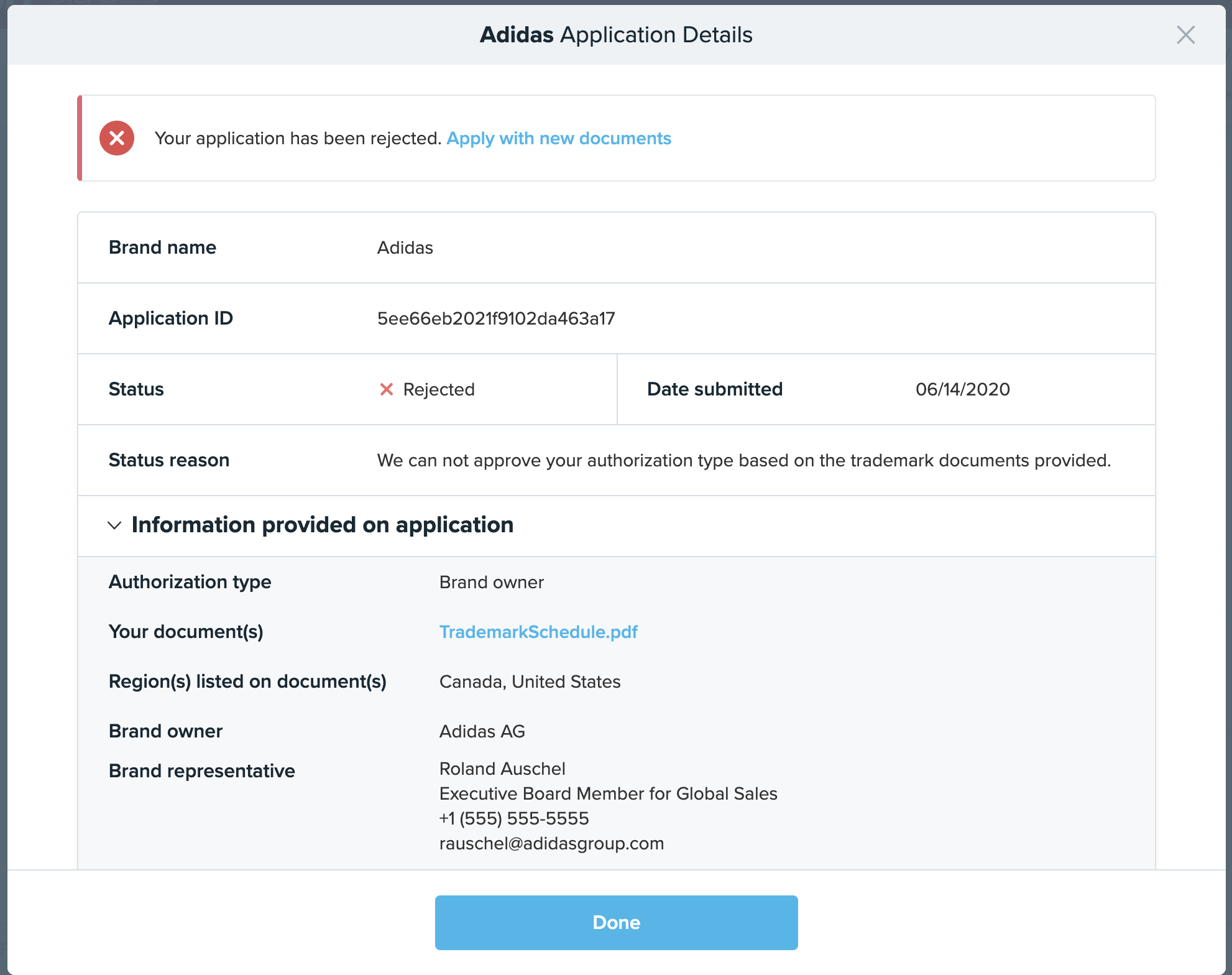Click the Roland Auschel representative name

tap(502, 769)
